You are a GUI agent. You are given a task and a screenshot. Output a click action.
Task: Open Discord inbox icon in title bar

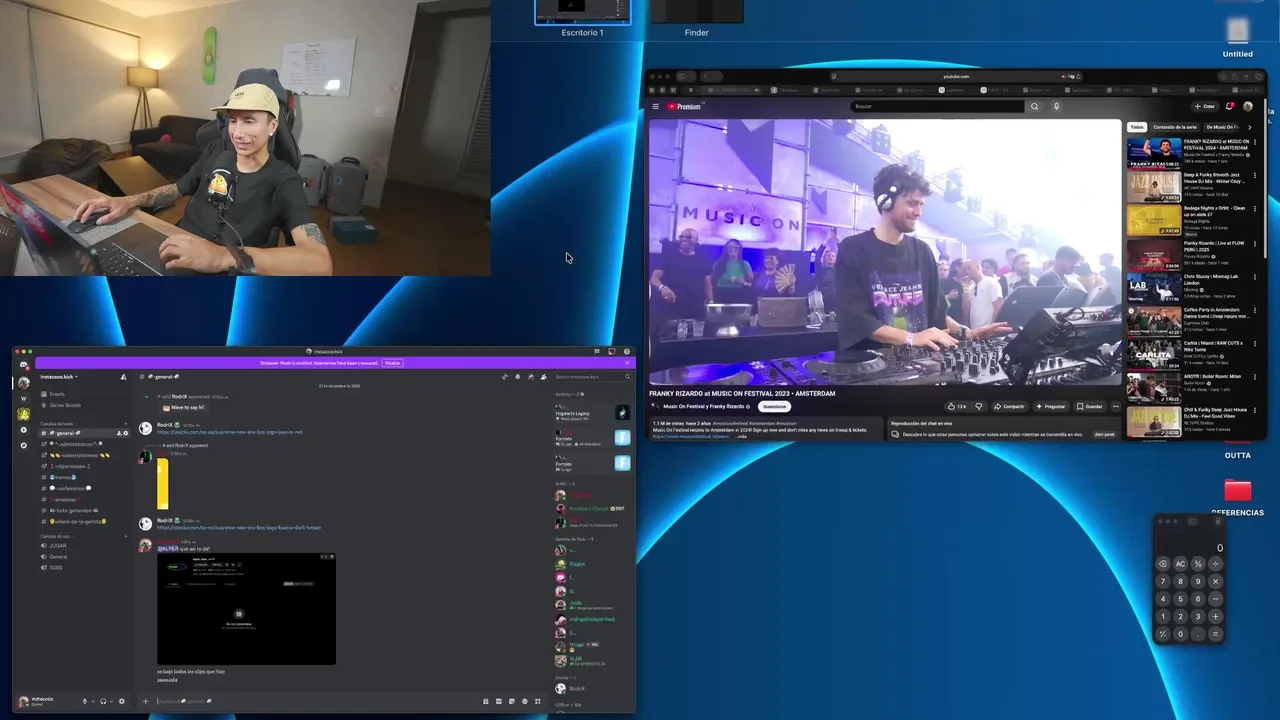pyautogui.click(x=611, y=351)
